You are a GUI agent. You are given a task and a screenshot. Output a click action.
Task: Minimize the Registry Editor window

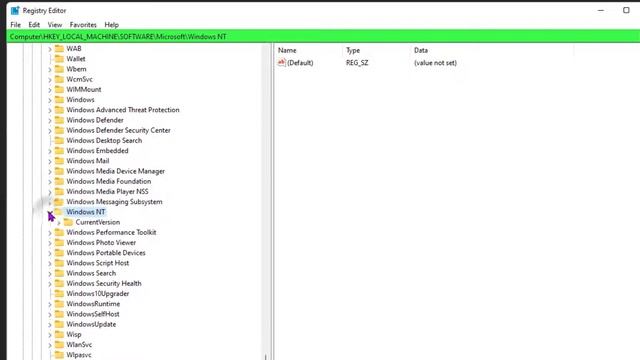click(x=601, y=10)
